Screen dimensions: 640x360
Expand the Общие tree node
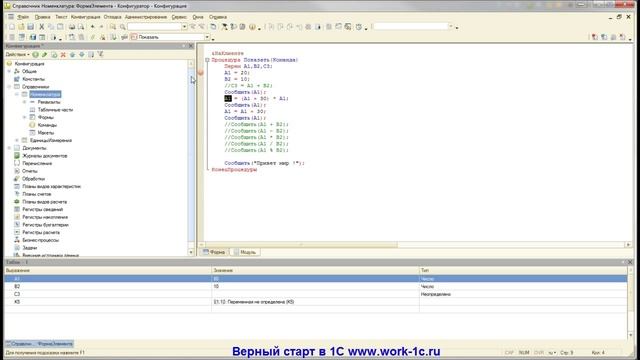(x=9, y=71)
